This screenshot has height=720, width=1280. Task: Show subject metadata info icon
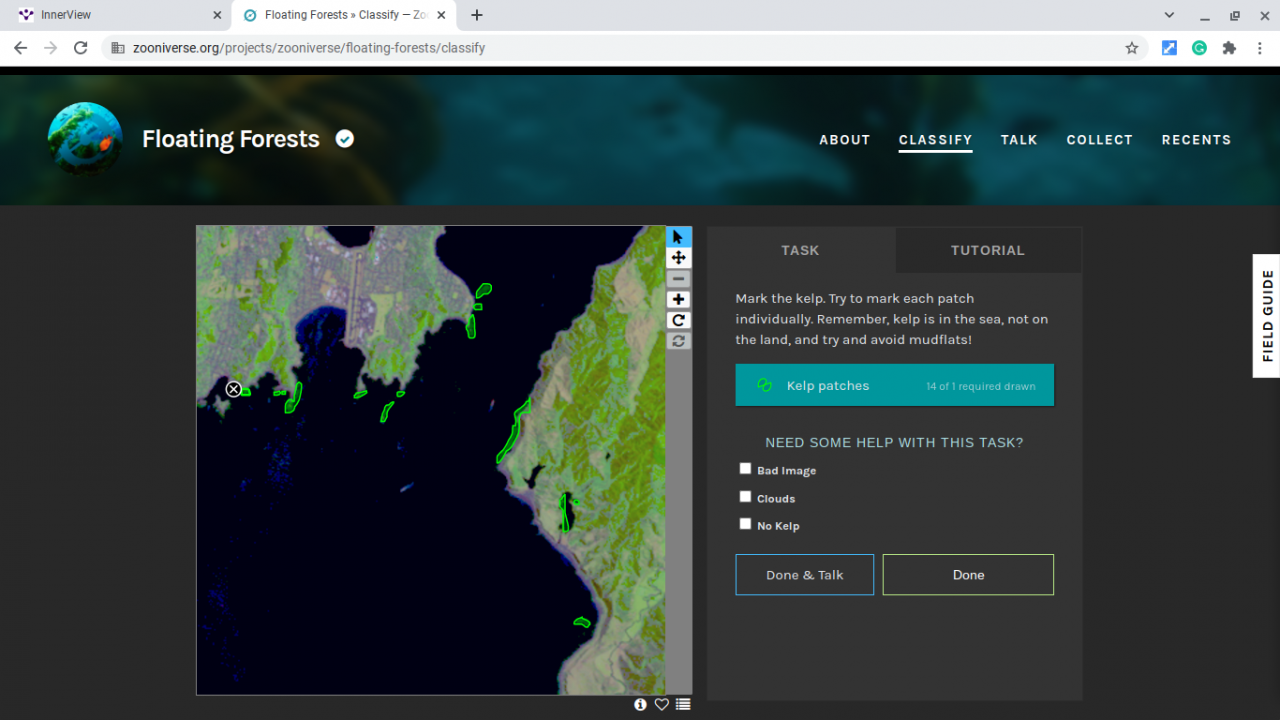(640, 704)
